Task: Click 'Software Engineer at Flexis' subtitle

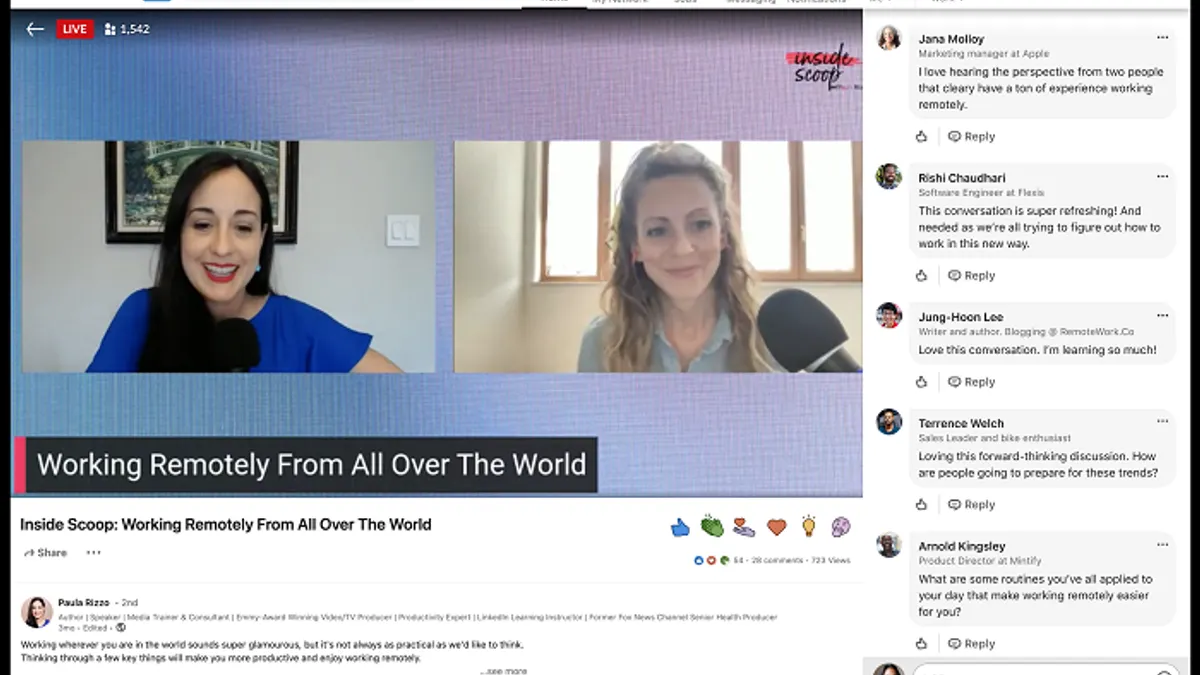Action: (981, 193)
